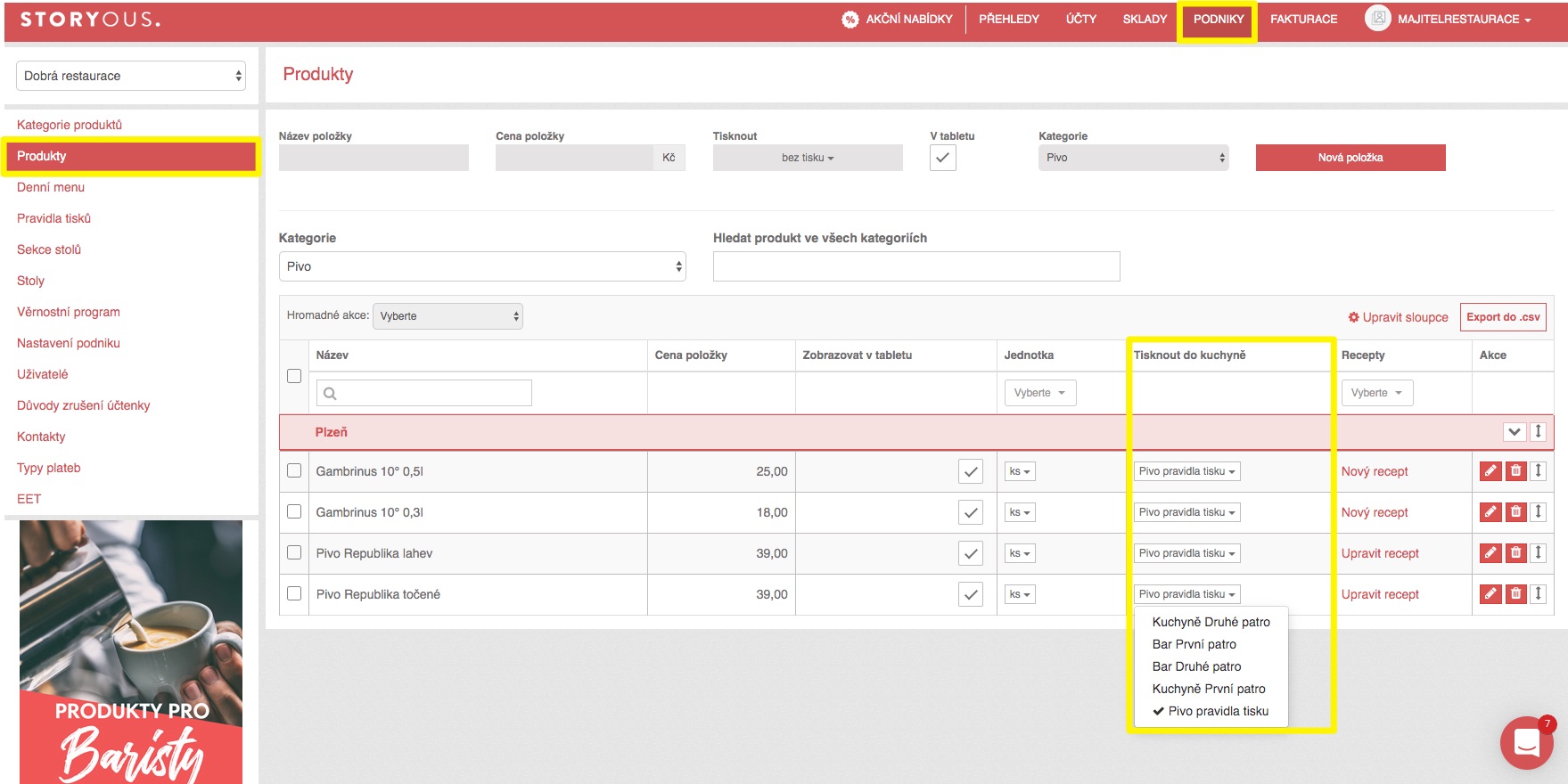The height and width of the screenshot is (784, 1568).
Task: Choose Bar První patro print option
Action: [x=1194, y=644]
